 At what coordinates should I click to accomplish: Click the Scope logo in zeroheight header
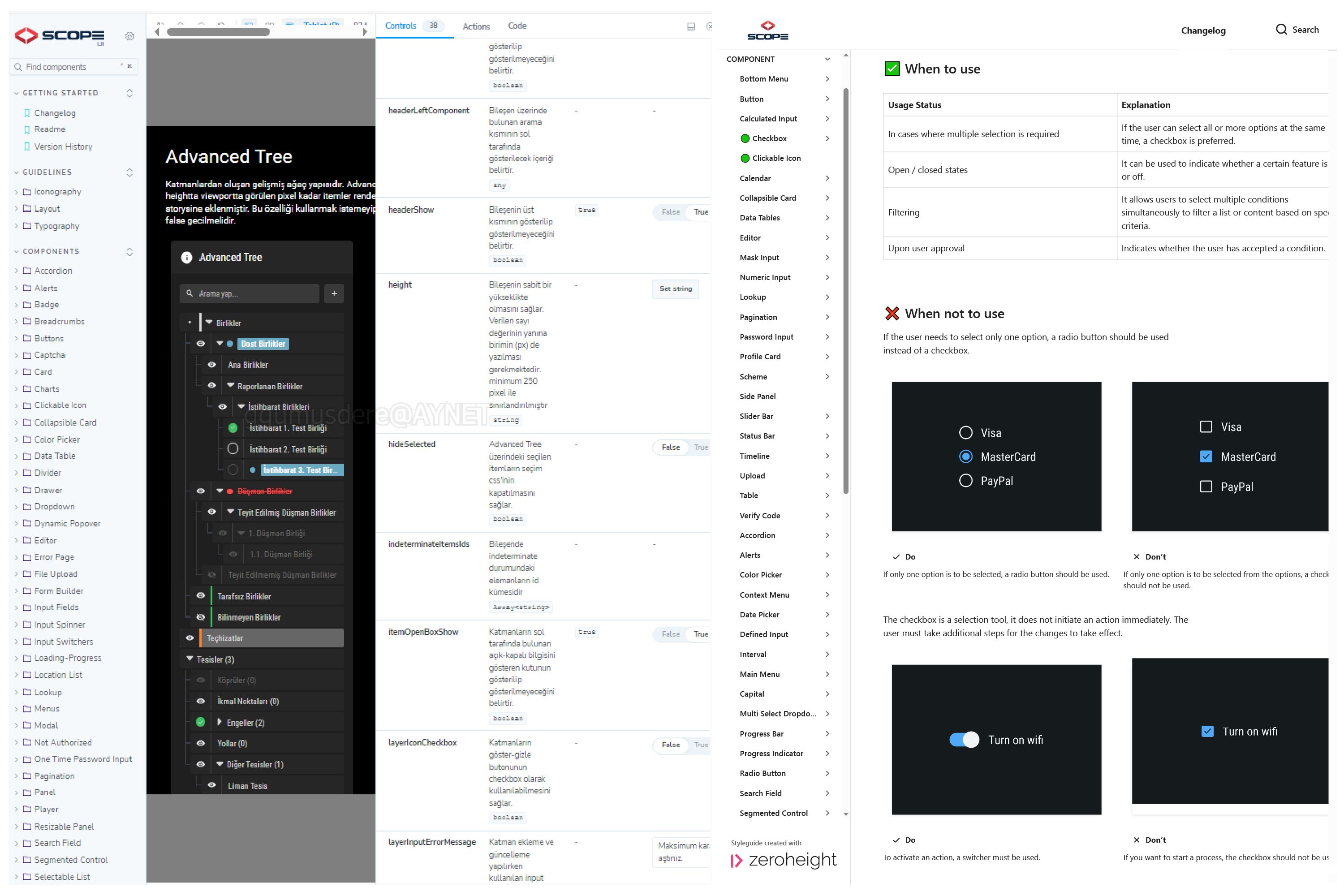[767, 31]
